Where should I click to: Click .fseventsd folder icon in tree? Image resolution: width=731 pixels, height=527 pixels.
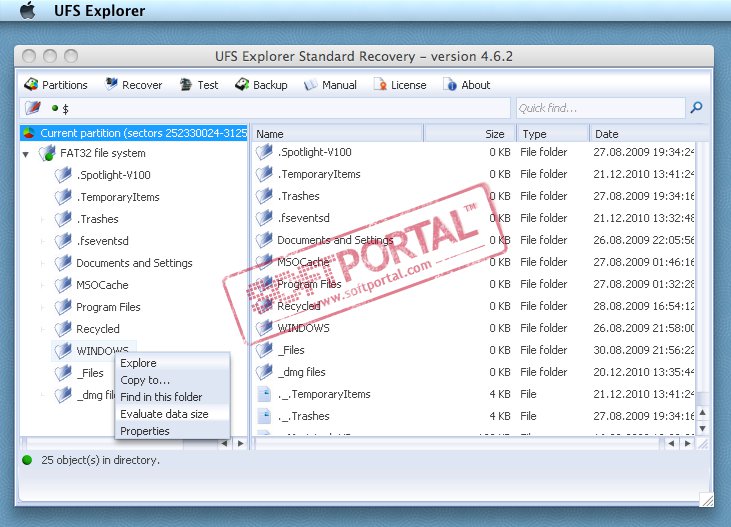click(x=63, y=241)
